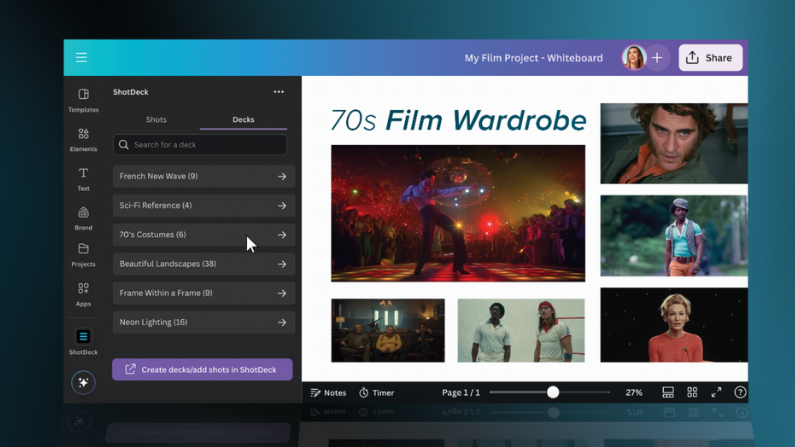Expand the French New Wave deck
This screenshot has width=795, height=447.
click(x=204, y=176)
